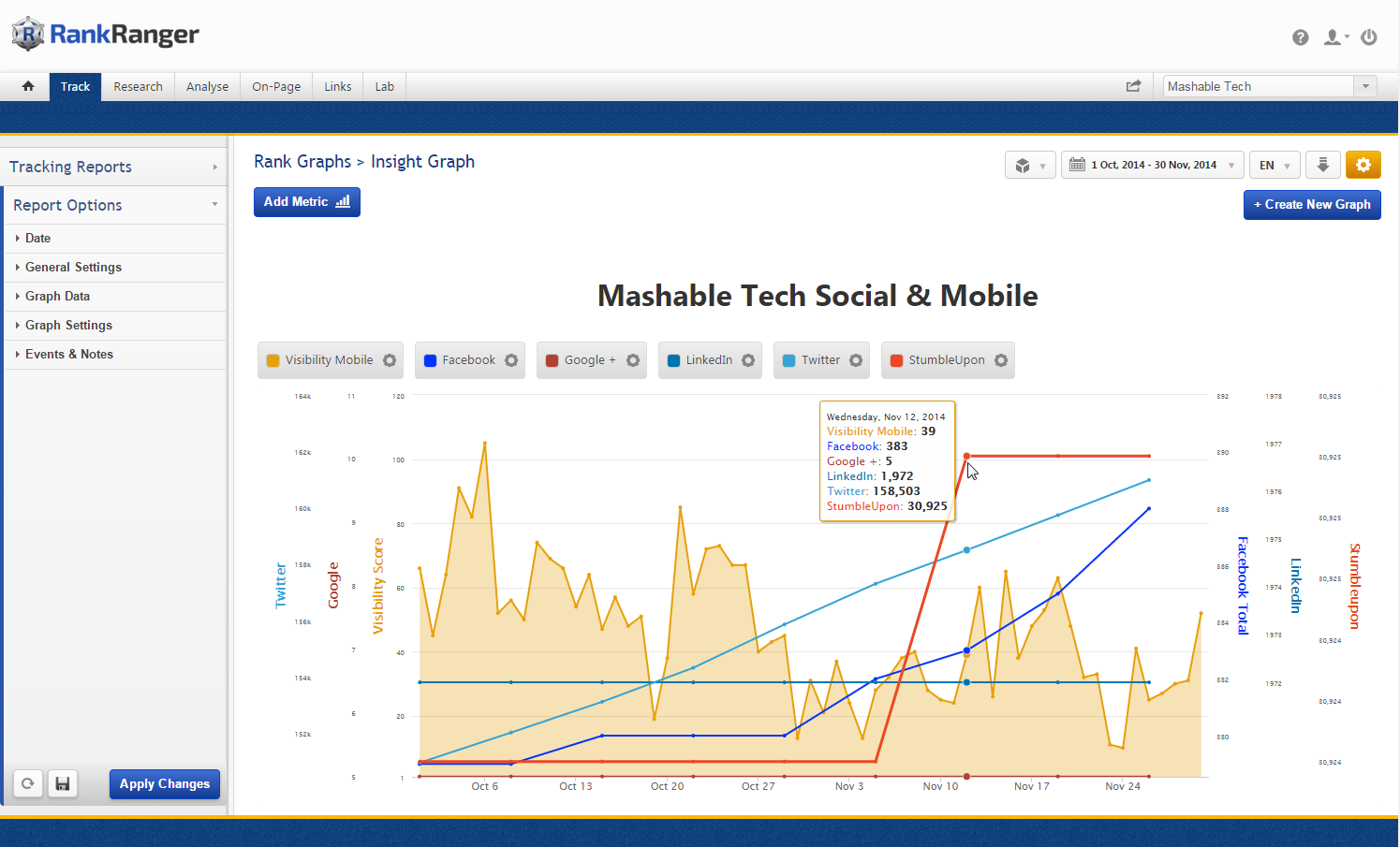The image size is (1400, 847).
Task: Open Google + metric gear settings
Action: [x=633, y=360]
